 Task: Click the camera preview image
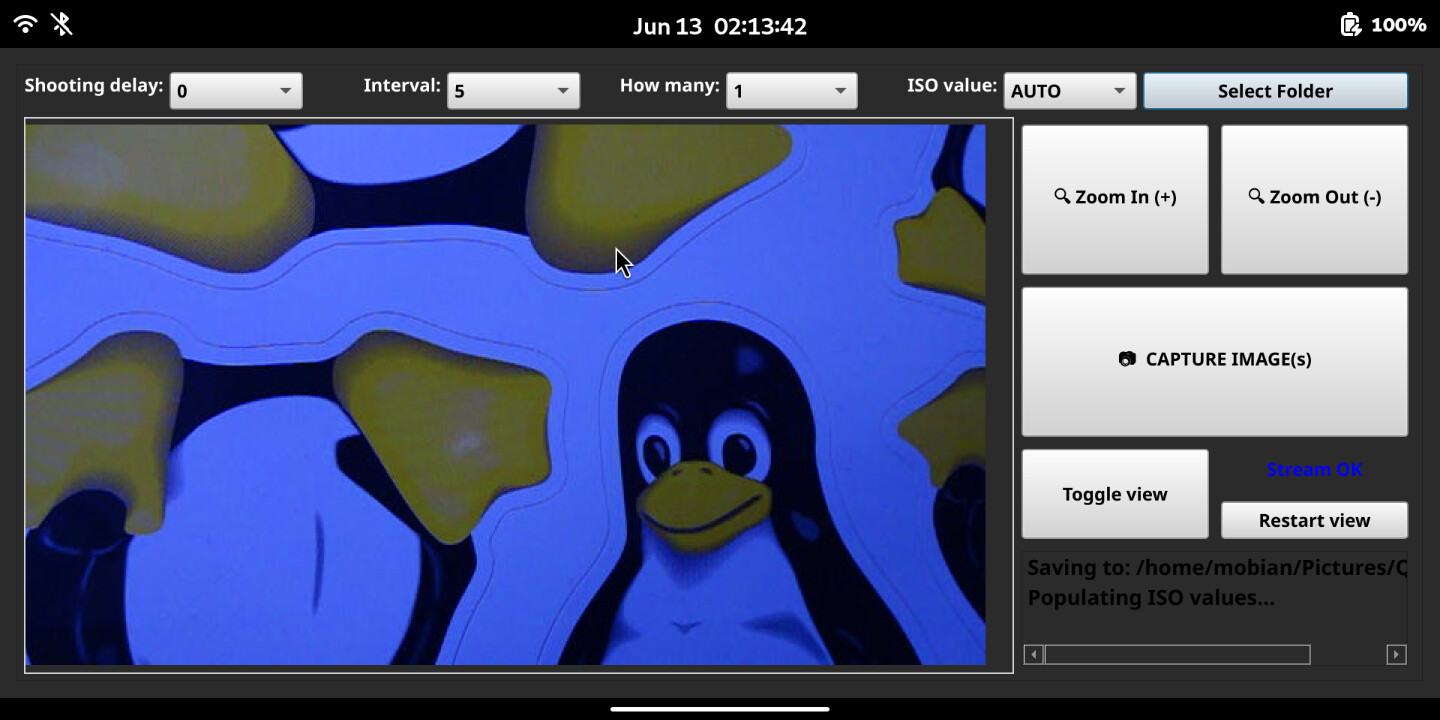(x=505, y=394)
